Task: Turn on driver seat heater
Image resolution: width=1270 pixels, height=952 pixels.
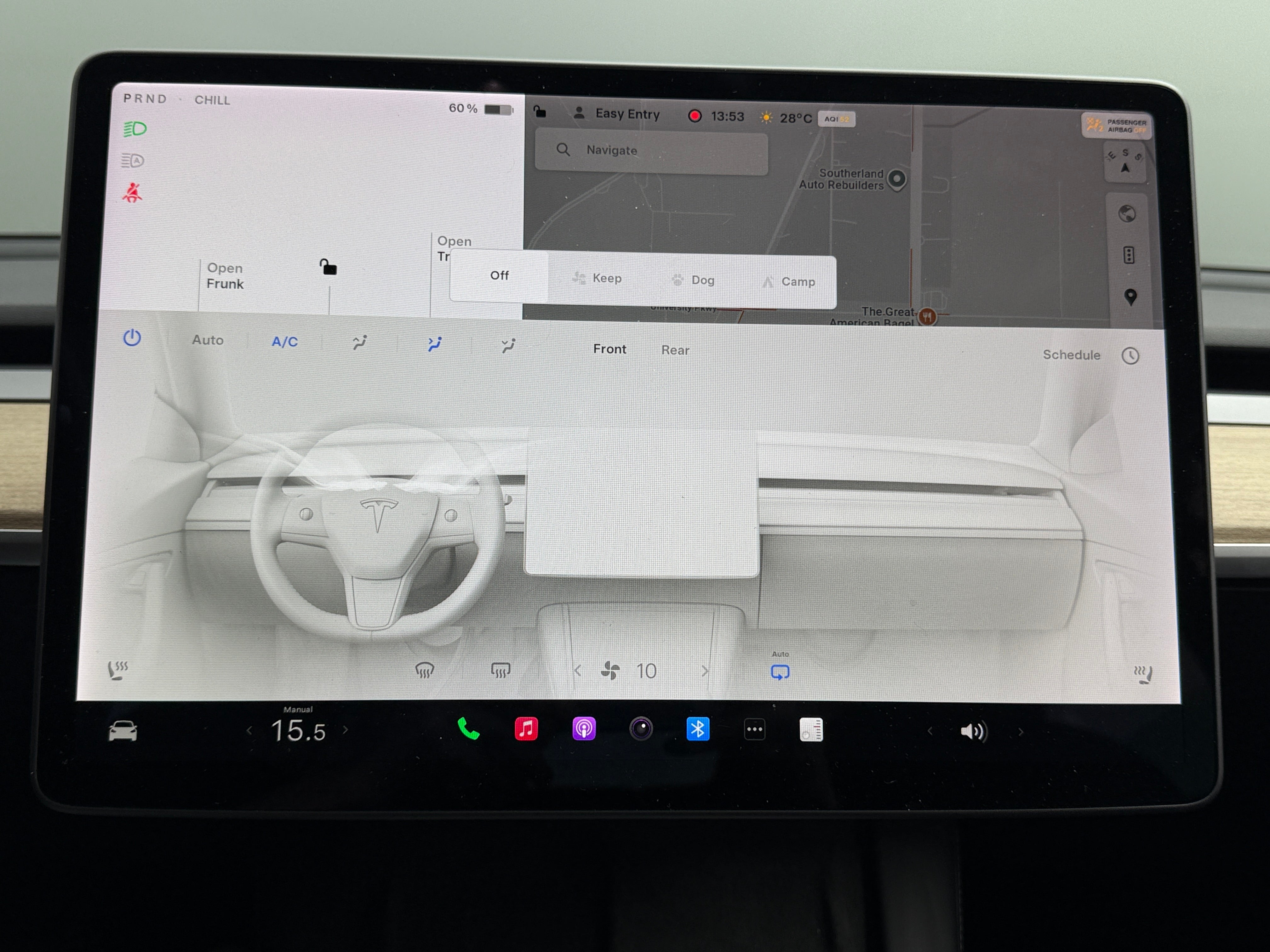Action: [x=118, y=670]
